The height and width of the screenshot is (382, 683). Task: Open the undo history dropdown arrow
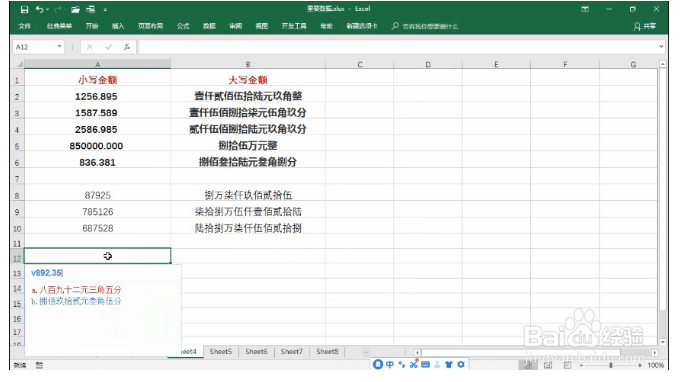[47, 10]
